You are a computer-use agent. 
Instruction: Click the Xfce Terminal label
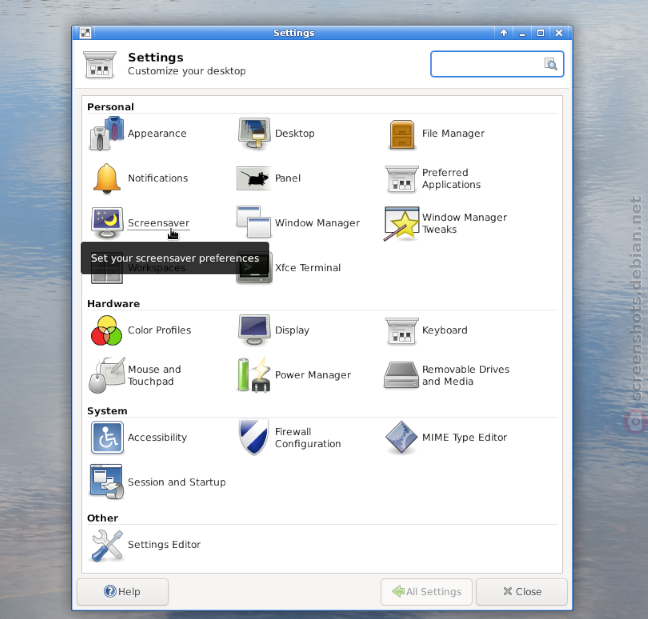coord(308,268)
